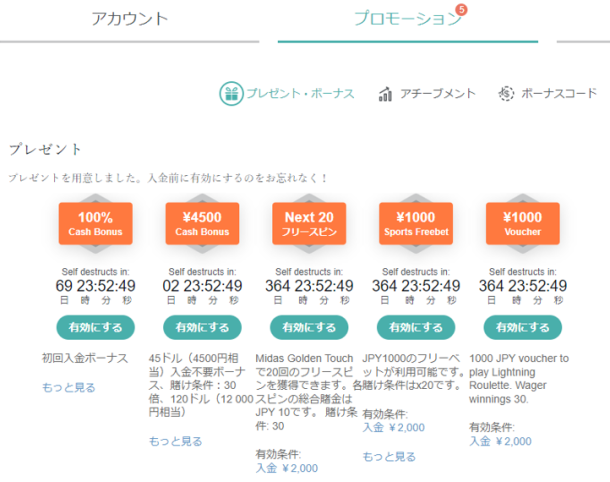The height and width of the screenshot is (482, 610).
Task: Click the プレゼント section heading
Action: [45, 149]
